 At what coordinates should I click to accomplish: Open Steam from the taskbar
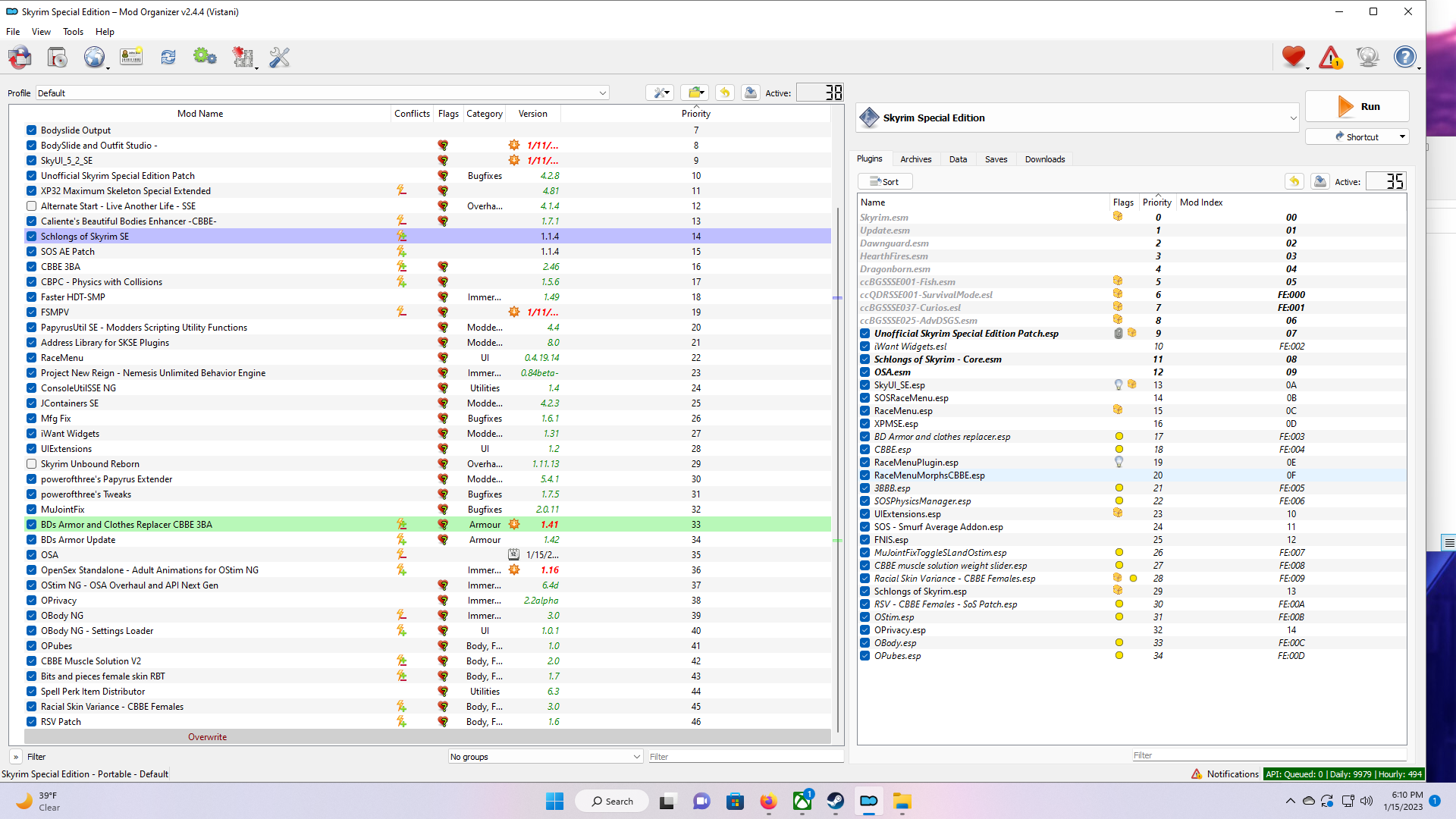coord(835,802)
